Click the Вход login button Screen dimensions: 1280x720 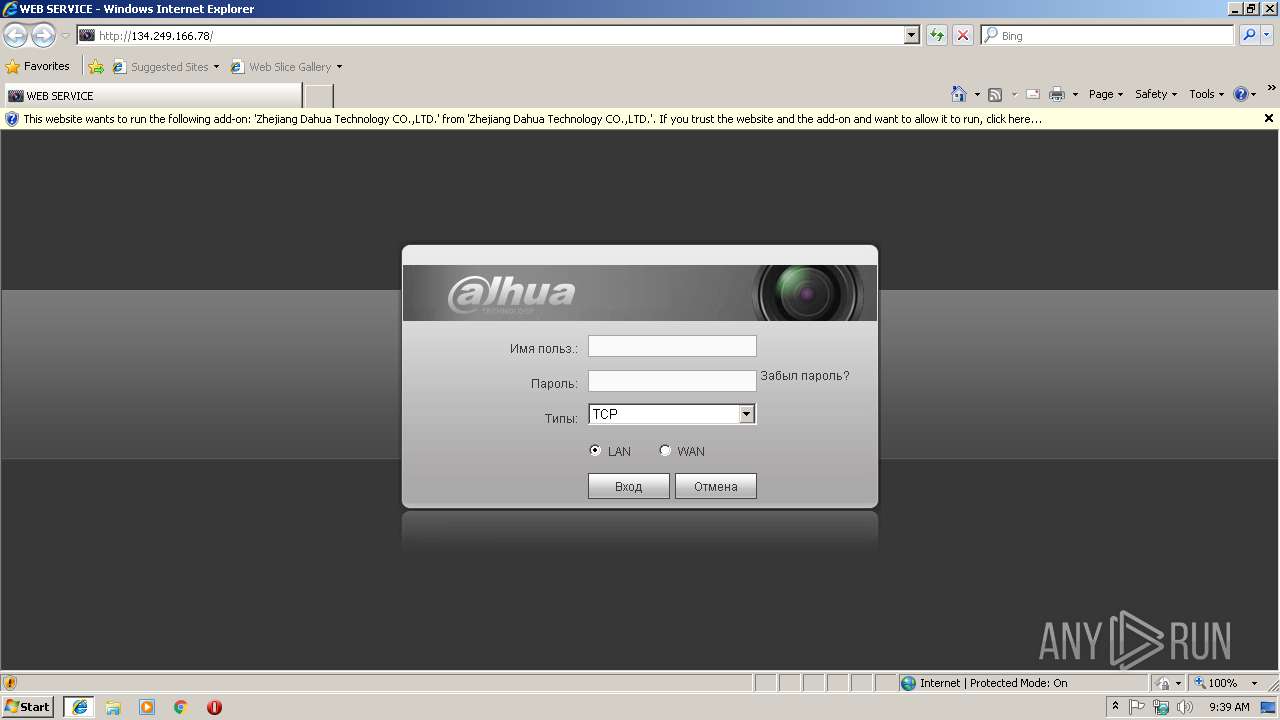click(x=629, y=486)
